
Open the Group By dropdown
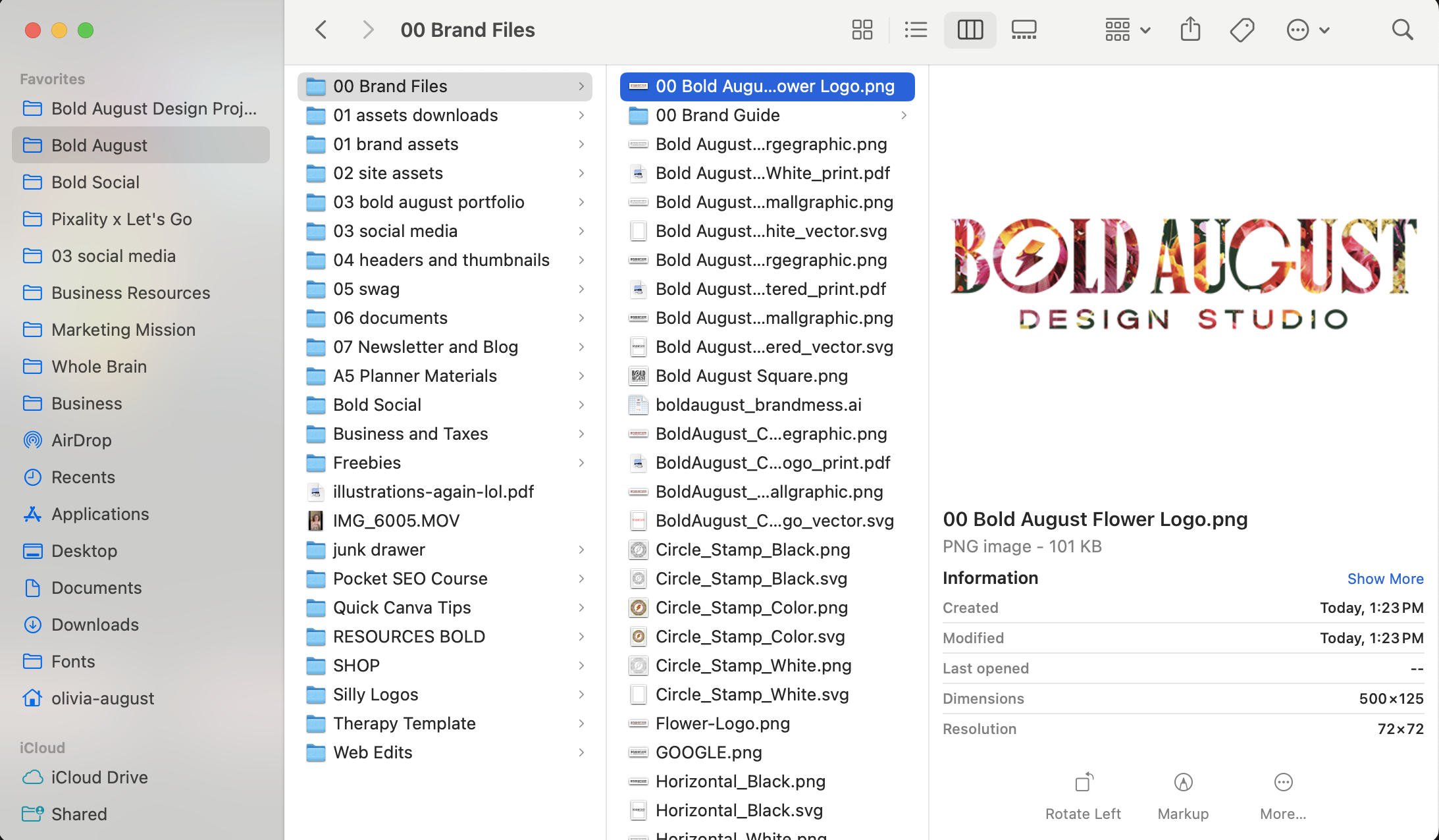point(1127,30)
